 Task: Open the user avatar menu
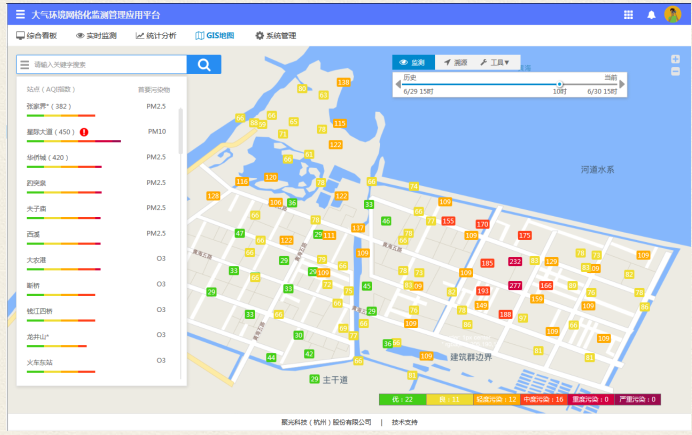673,14
